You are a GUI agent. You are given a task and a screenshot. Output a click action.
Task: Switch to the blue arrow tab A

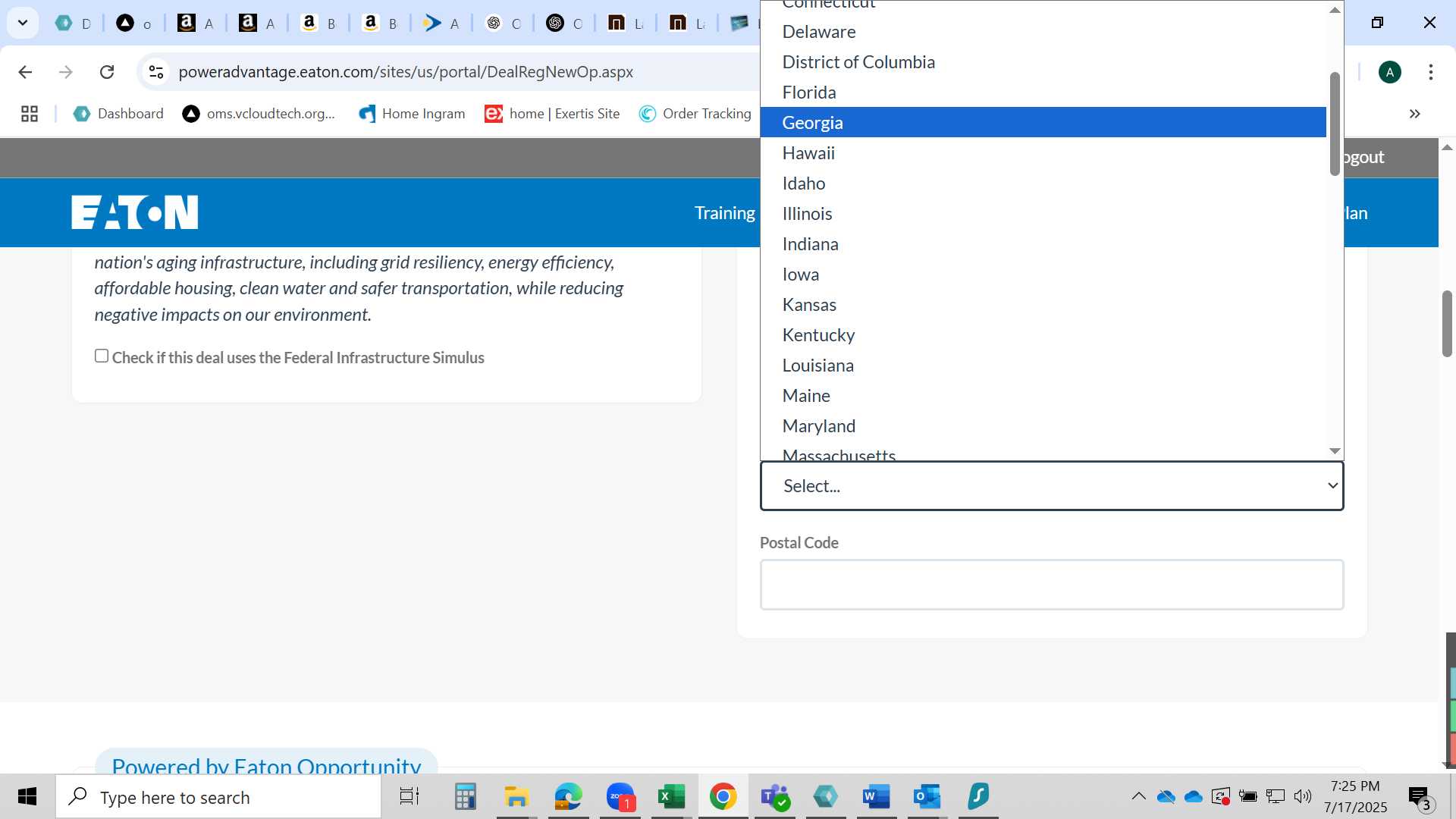[x=441, y=24]
